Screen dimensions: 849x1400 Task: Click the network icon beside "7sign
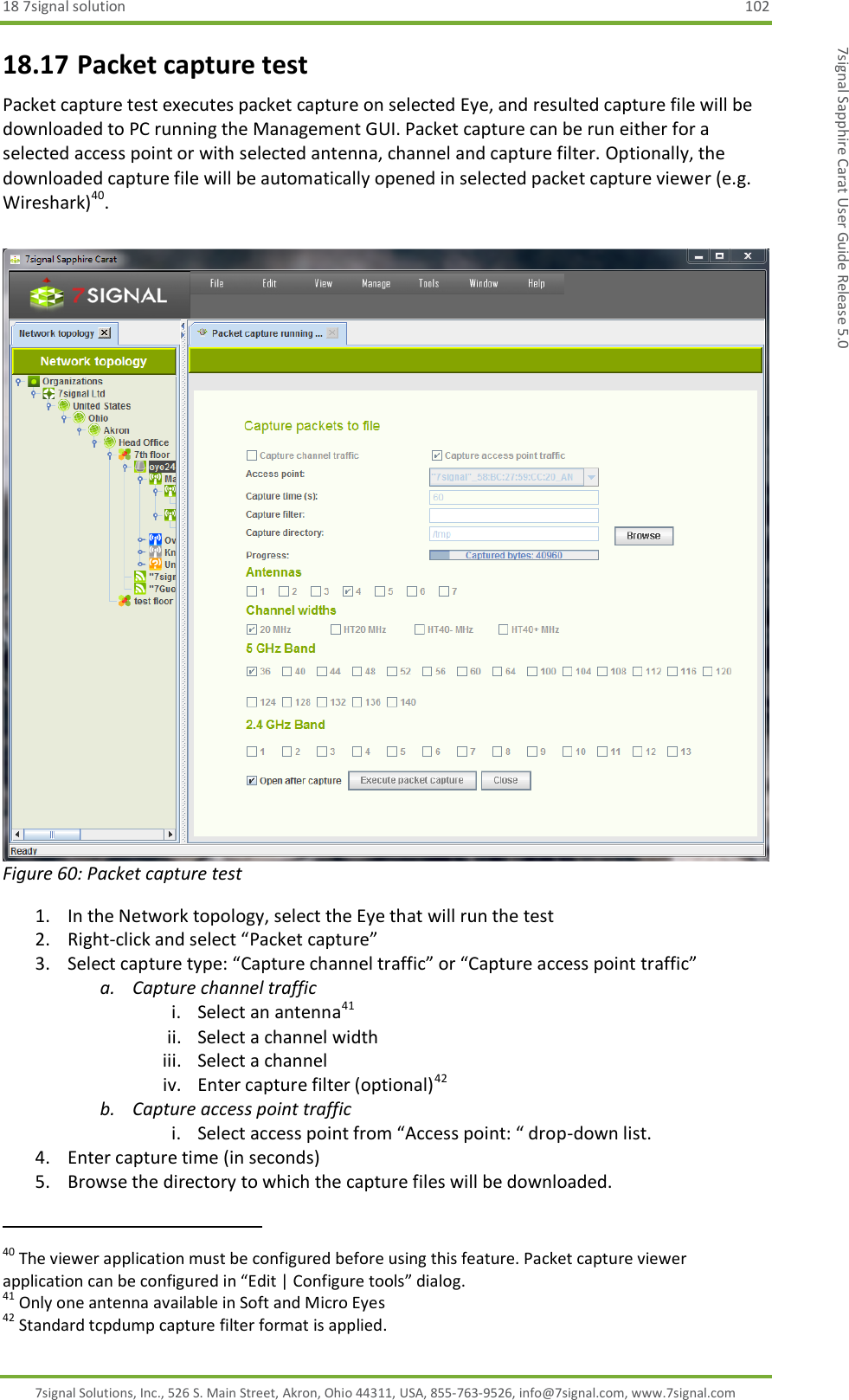(140, 576)
